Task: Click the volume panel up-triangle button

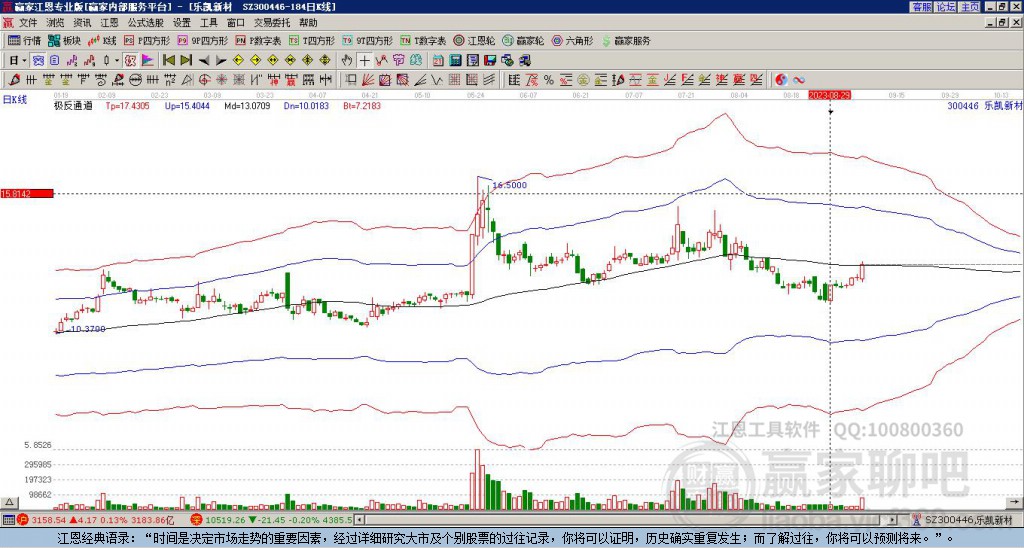Action: tap(9, 502)
